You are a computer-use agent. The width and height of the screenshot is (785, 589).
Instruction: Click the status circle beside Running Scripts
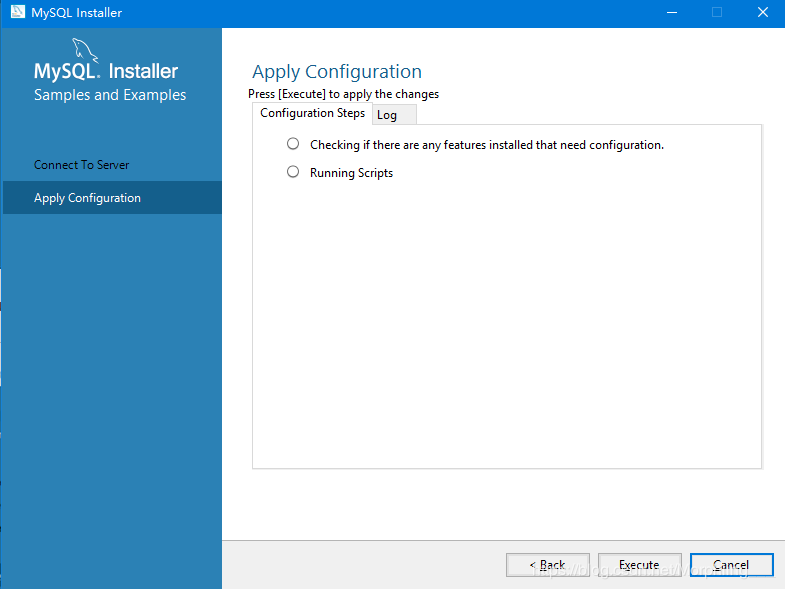tap(293, 172)
